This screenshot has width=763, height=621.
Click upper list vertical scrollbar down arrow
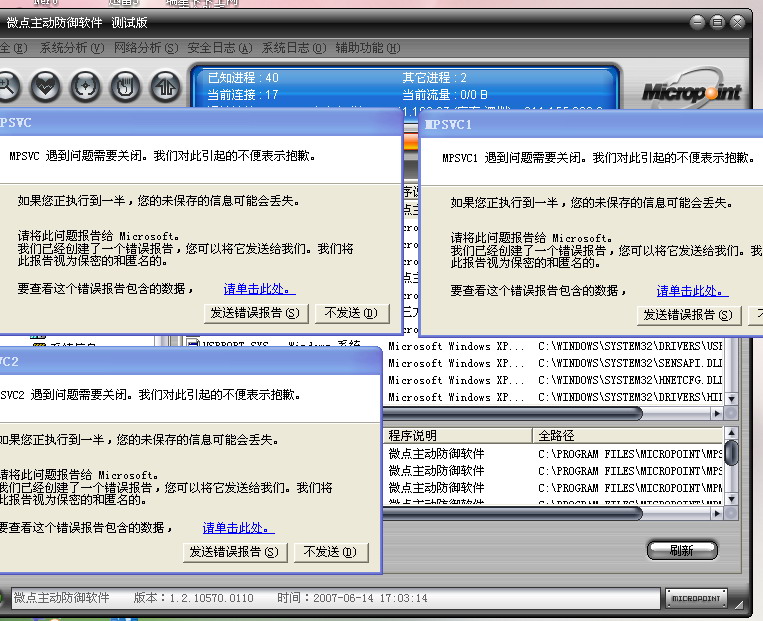[x=731, y=399]
